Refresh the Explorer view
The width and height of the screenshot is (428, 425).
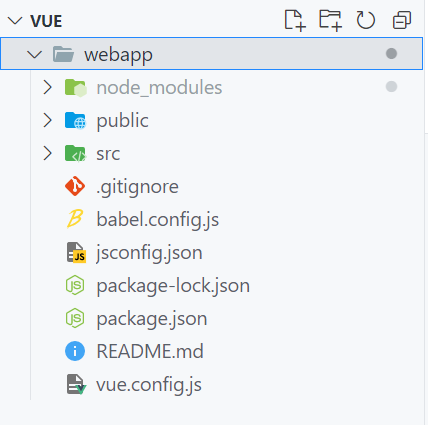366,20
